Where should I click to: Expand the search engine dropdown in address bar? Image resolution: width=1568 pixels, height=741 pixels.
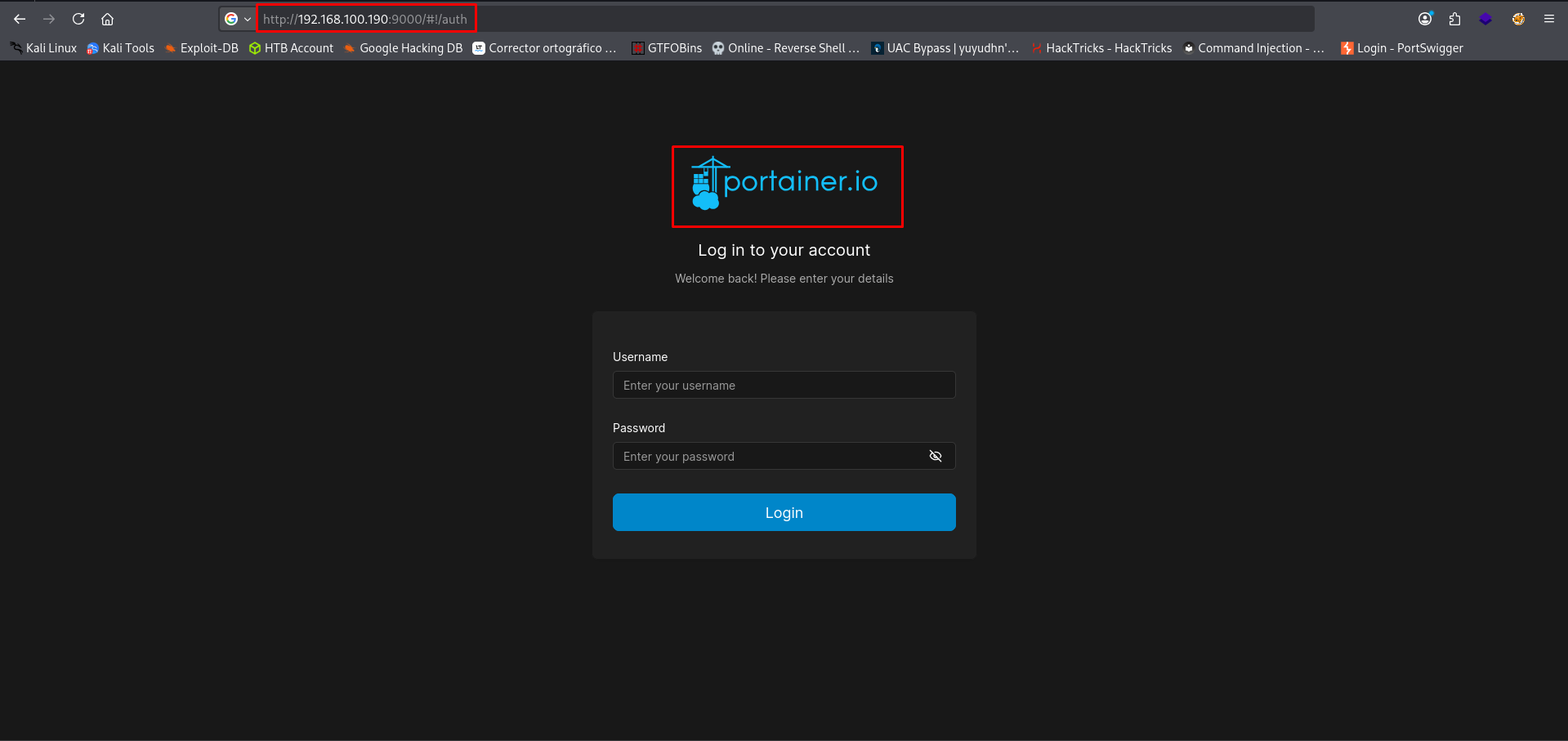click(237, 19)
